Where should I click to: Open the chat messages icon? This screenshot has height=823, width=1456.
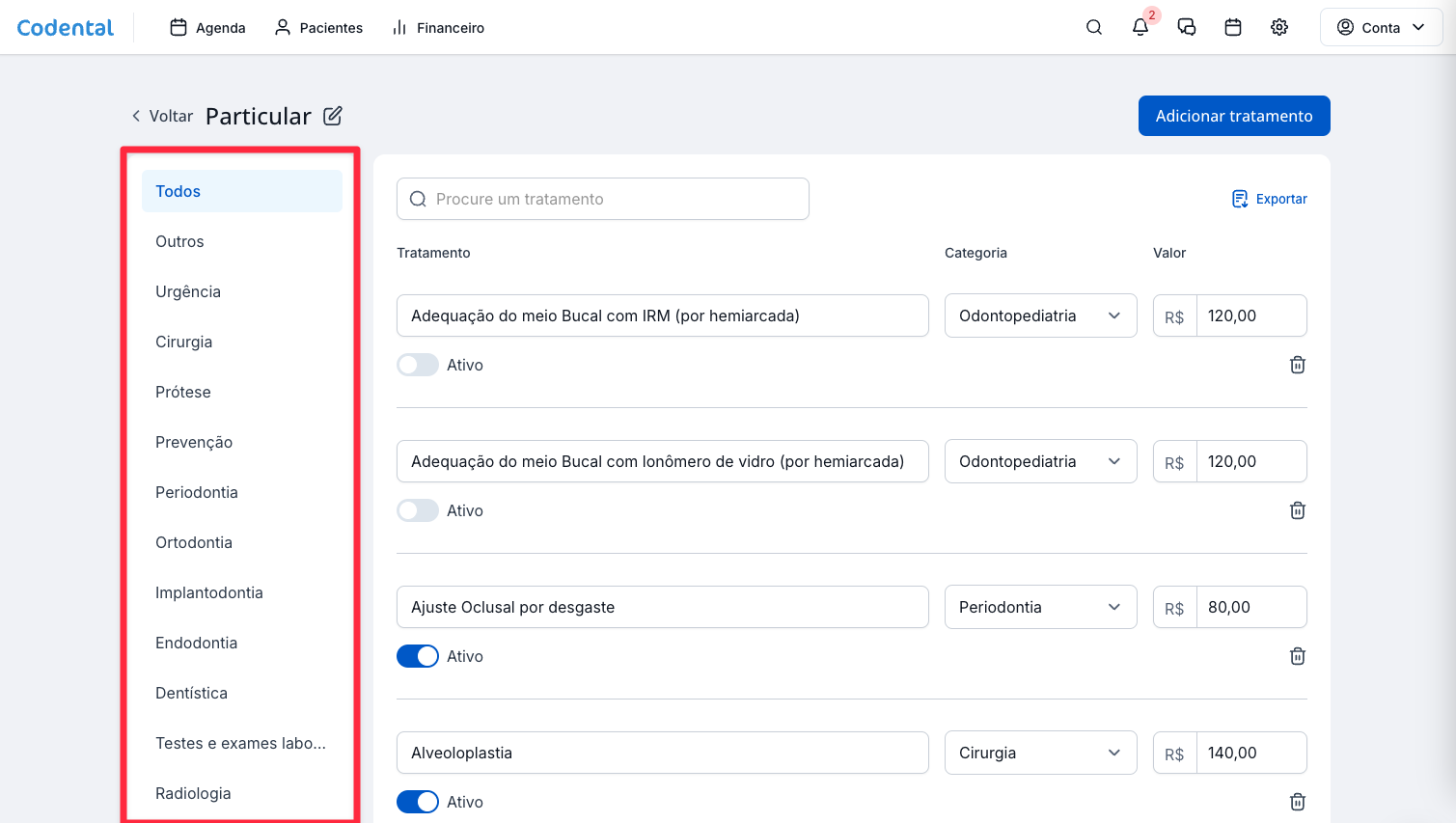(1187, 27)
